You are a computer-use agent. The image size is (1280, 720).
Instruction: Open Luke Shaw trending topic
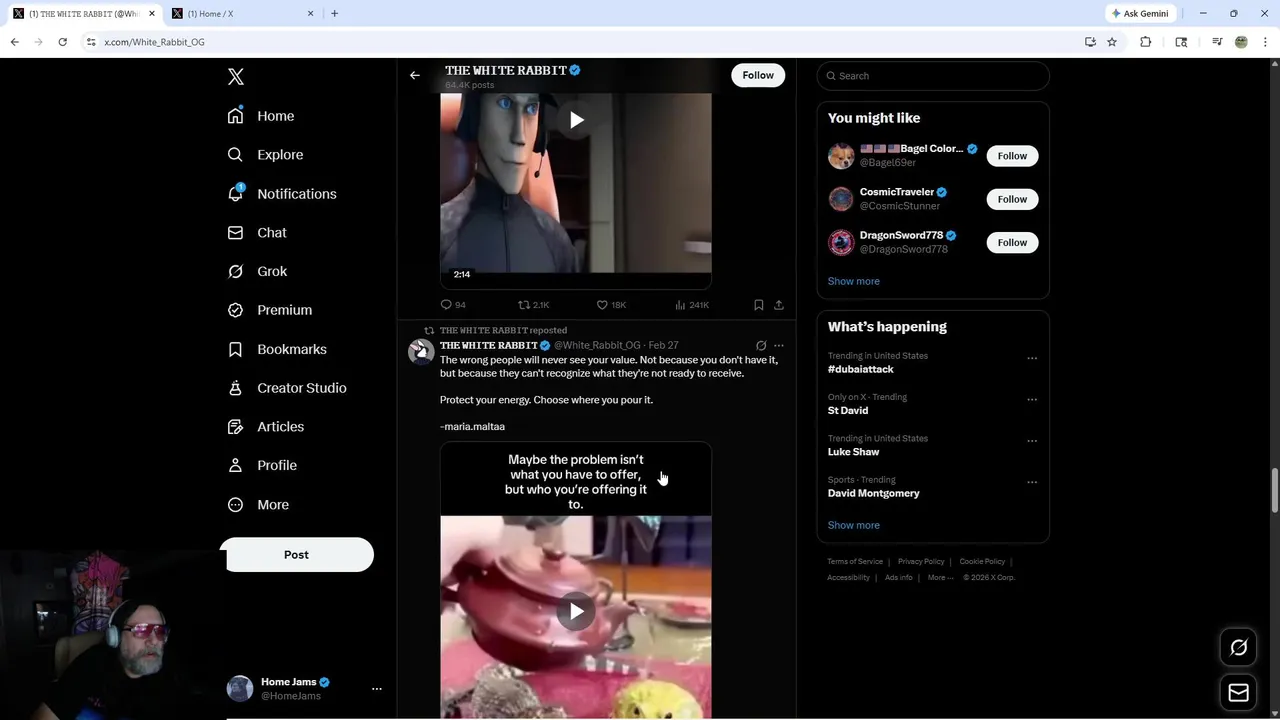[x=854, y=452]
